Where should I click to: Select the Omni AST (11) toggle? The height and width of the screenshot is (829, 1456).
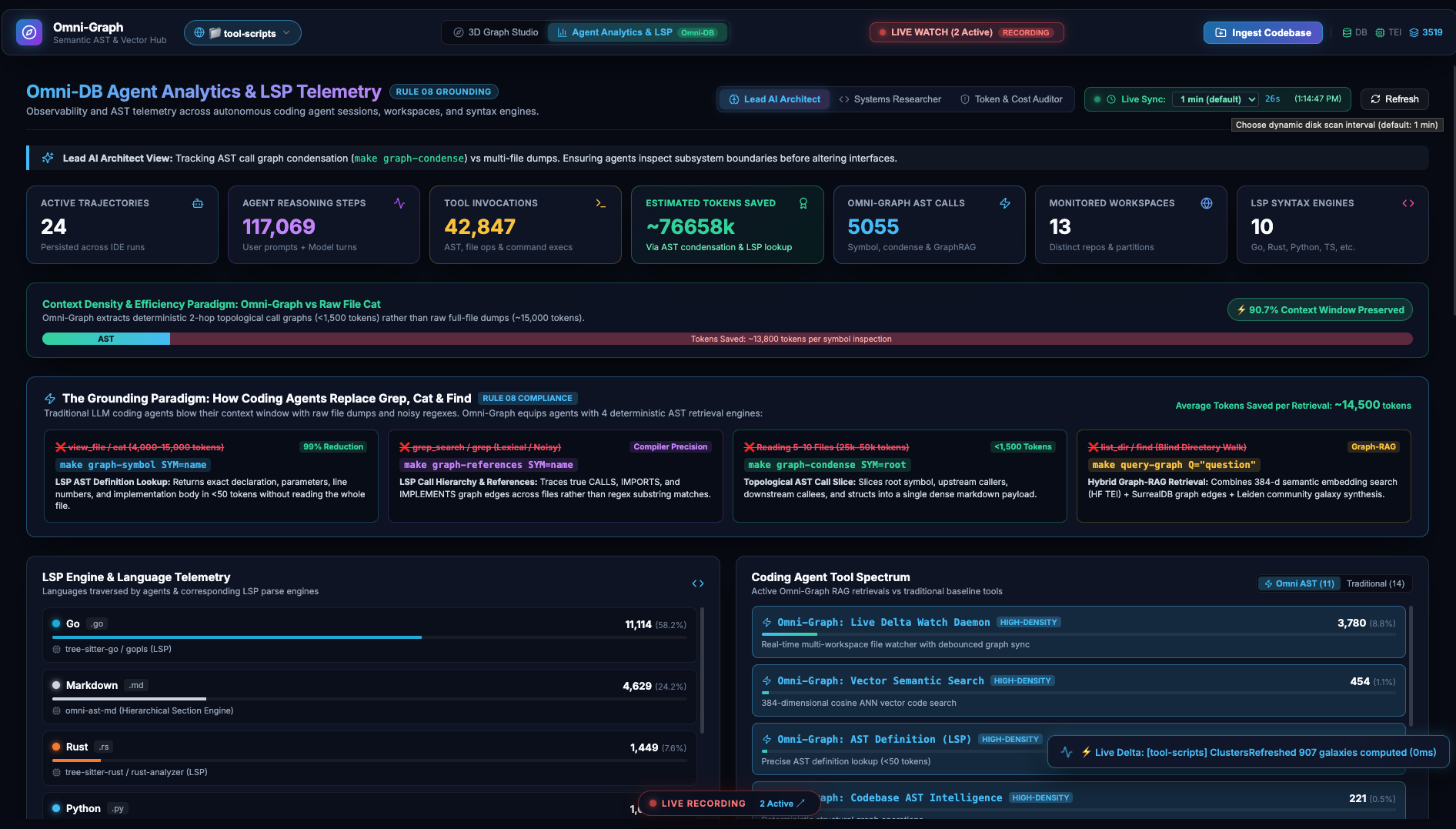(x=1299, y=583)
